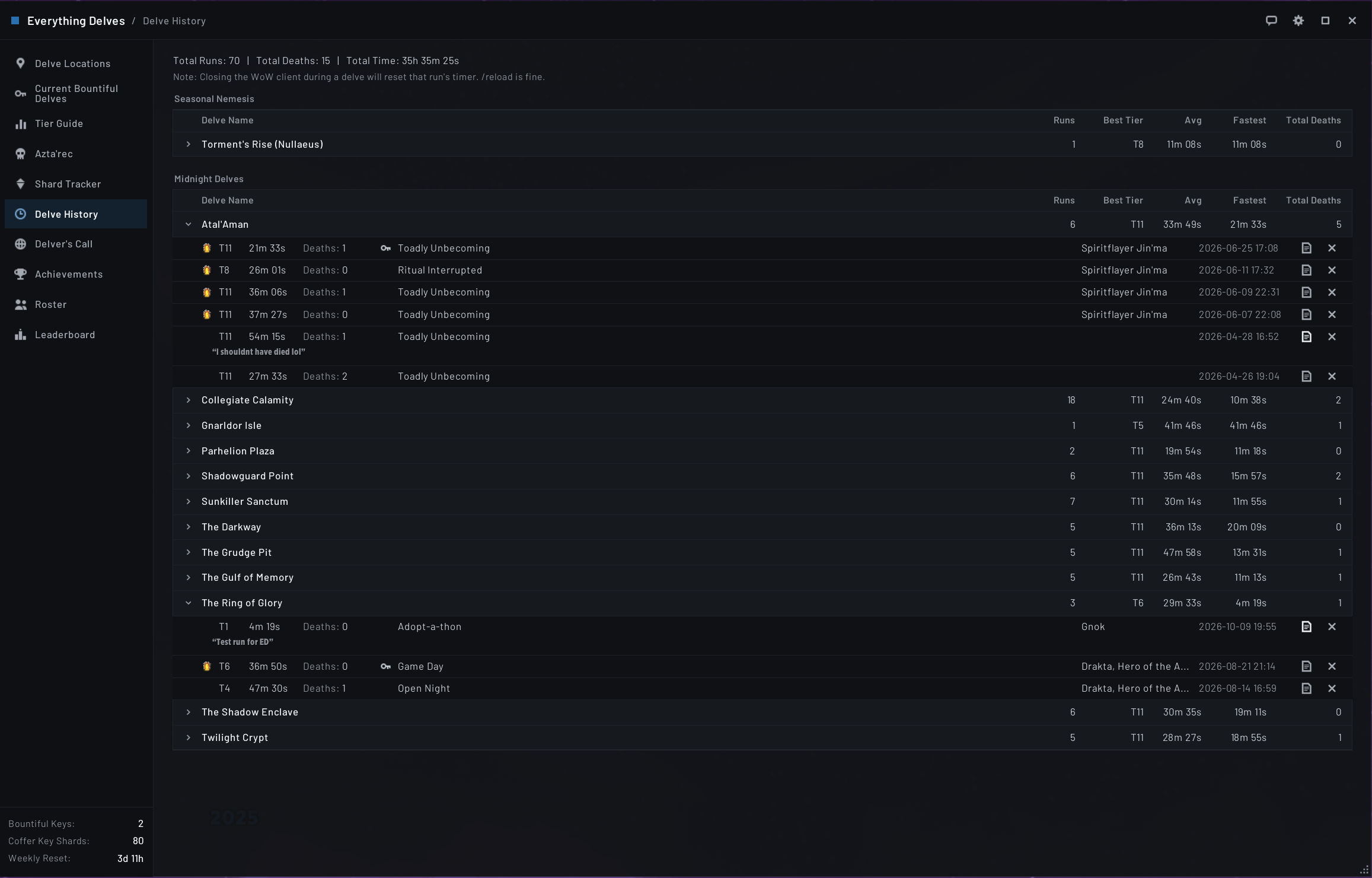Click the Fastest column header in Midnight Delves
The image size is (1372, 878).
pos(1249,201)
